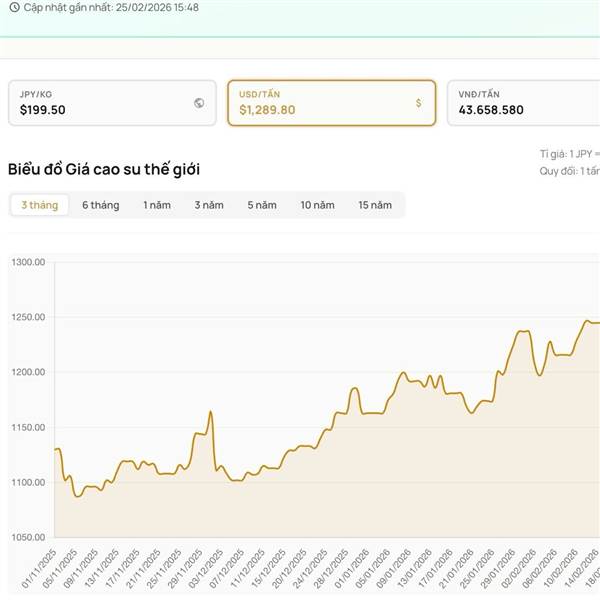Select the JPY/KG price card
The image size is (600, 600).
[112, 103]
